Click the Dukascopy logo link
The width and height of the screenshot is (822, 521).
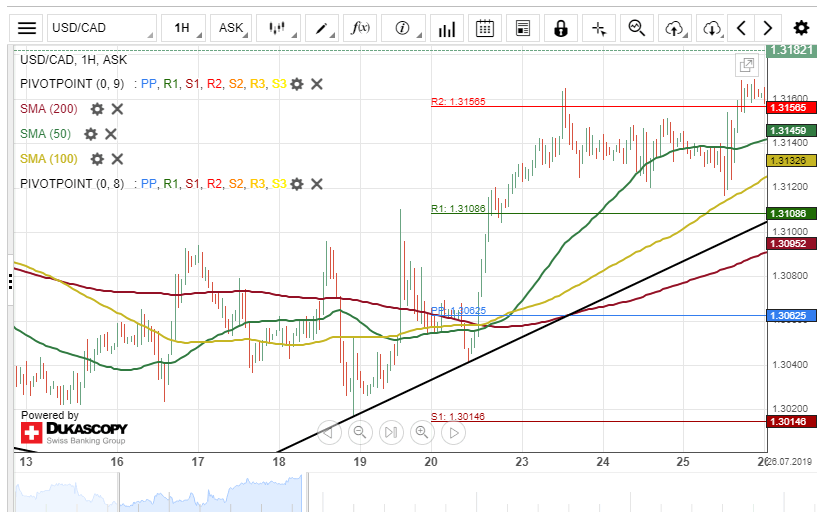(x=74, y=432)
